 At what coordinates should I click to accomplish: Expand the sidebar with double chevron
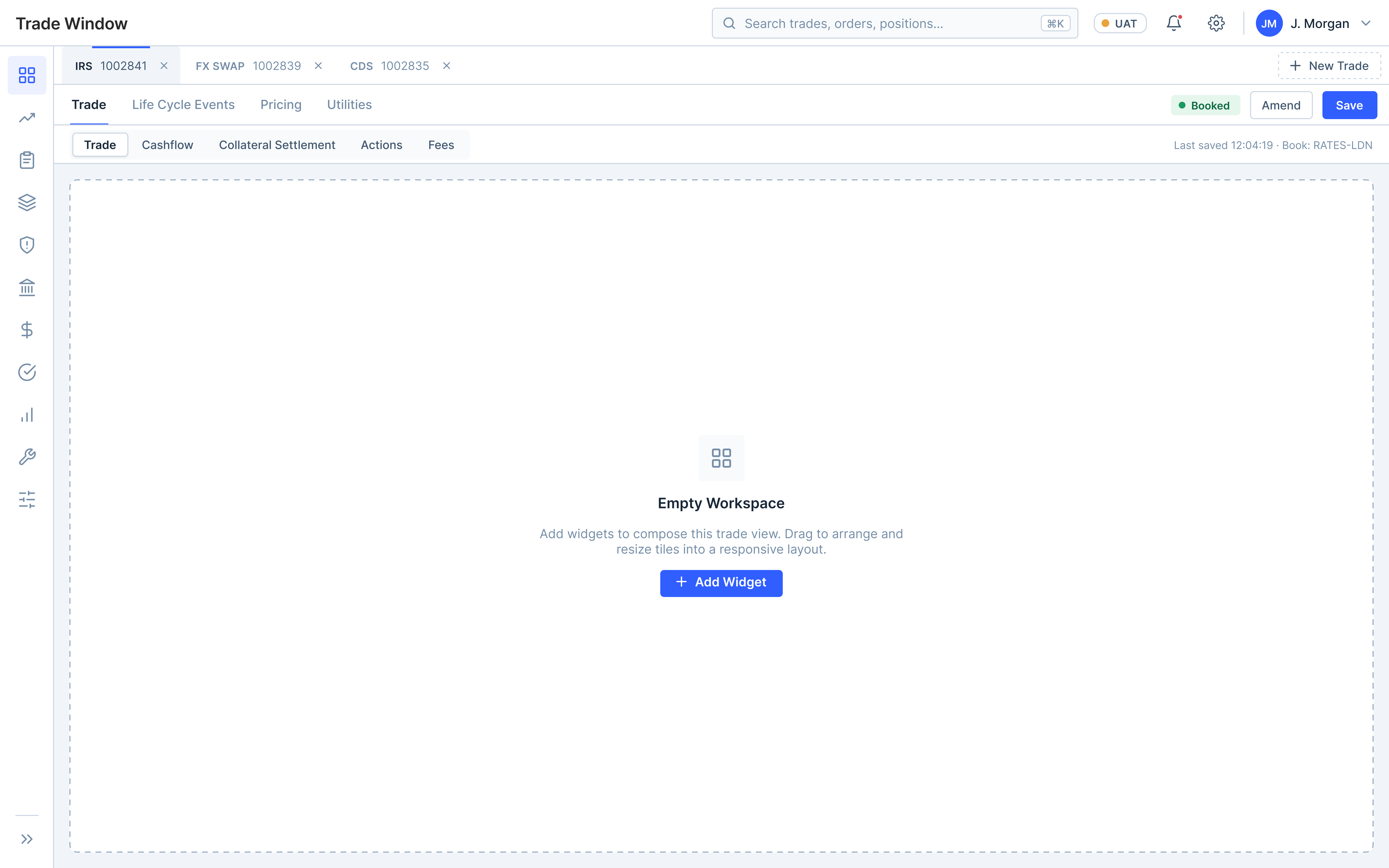pos(27,839)
